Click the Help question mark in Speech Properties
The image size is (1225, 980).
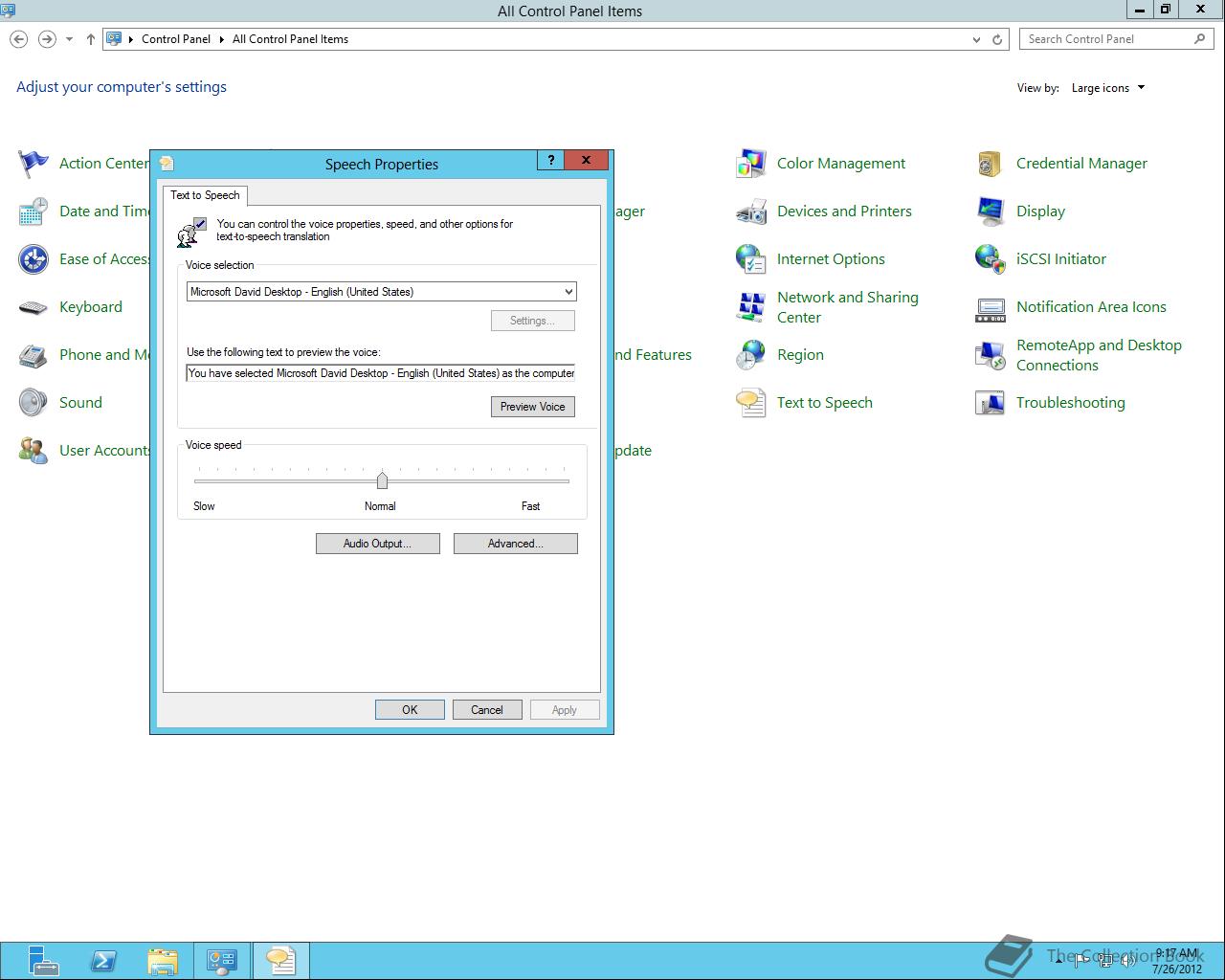(x=550, y=160)
